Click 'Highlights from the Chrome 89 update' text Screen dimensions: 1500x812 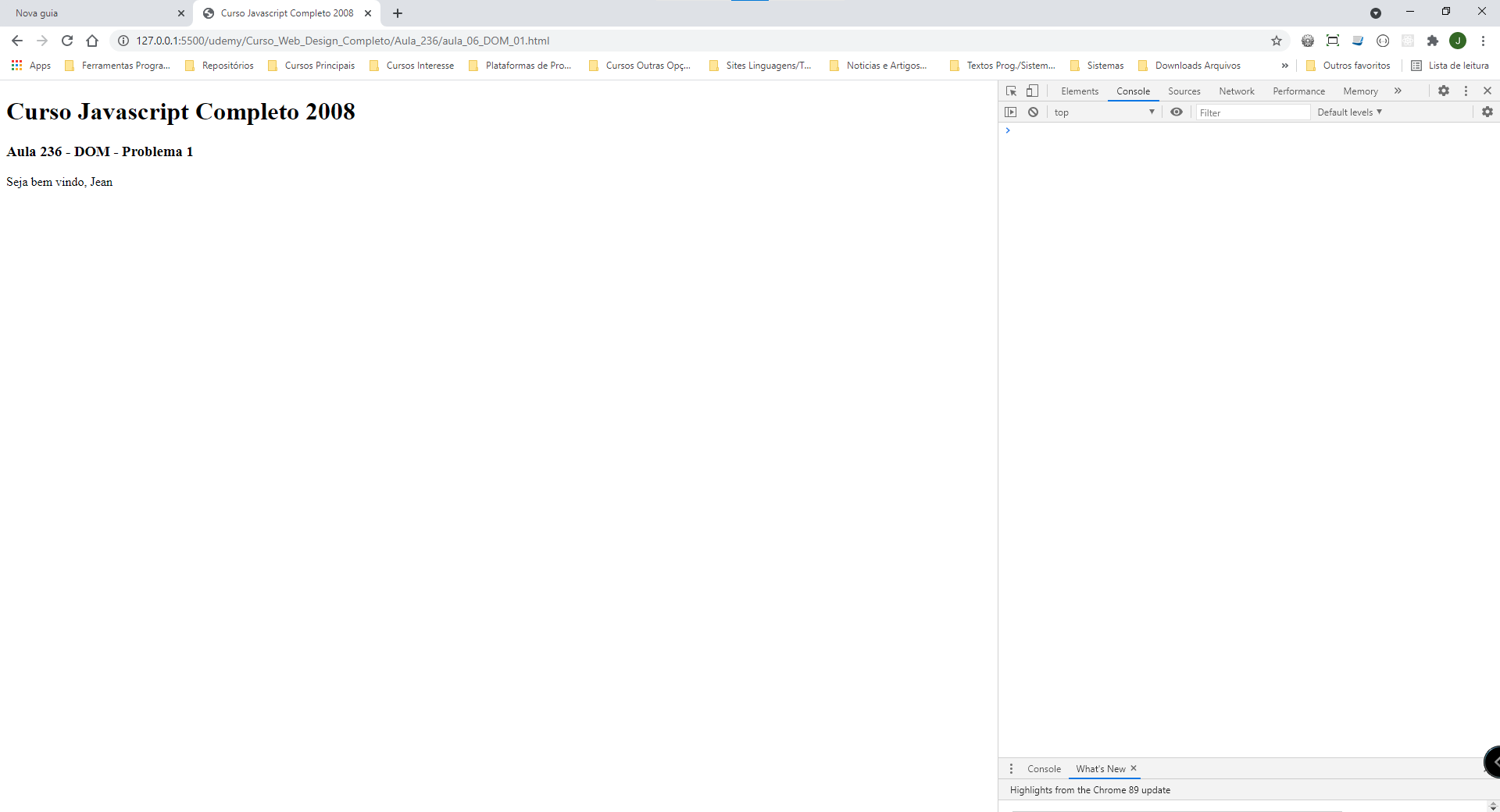(x=1090, y=790)
